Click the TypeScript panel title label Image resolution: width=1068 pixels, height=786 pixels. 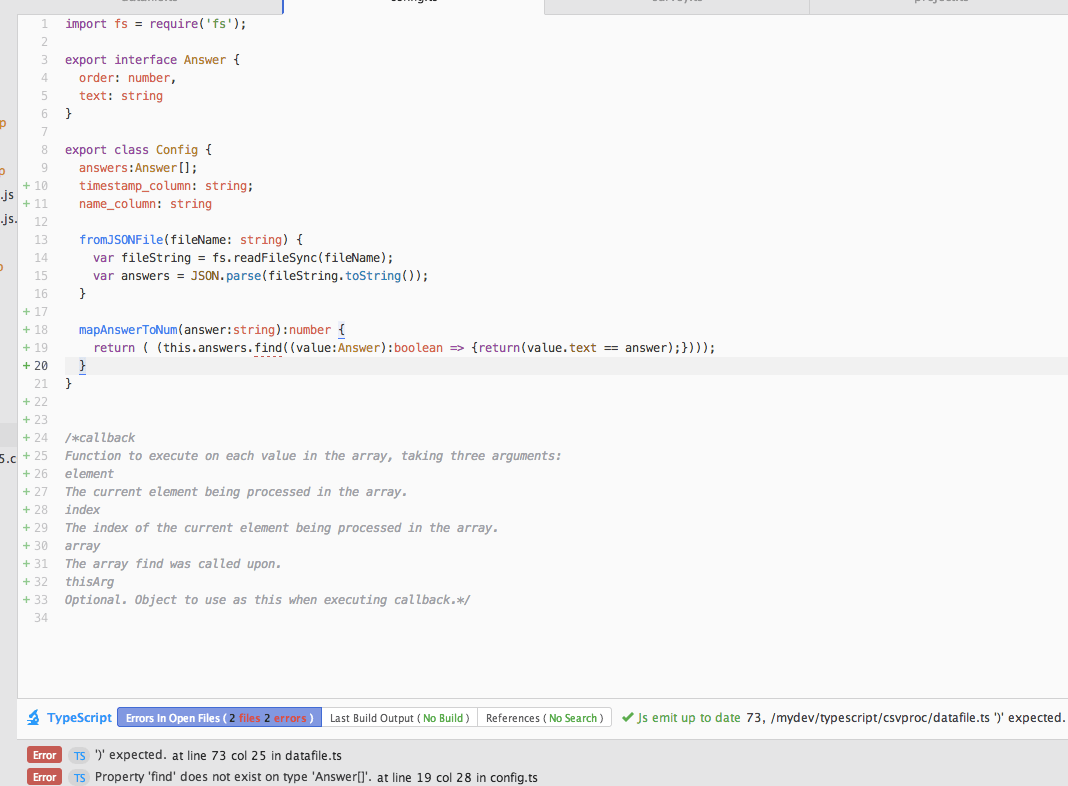click(x=79, y=717)
